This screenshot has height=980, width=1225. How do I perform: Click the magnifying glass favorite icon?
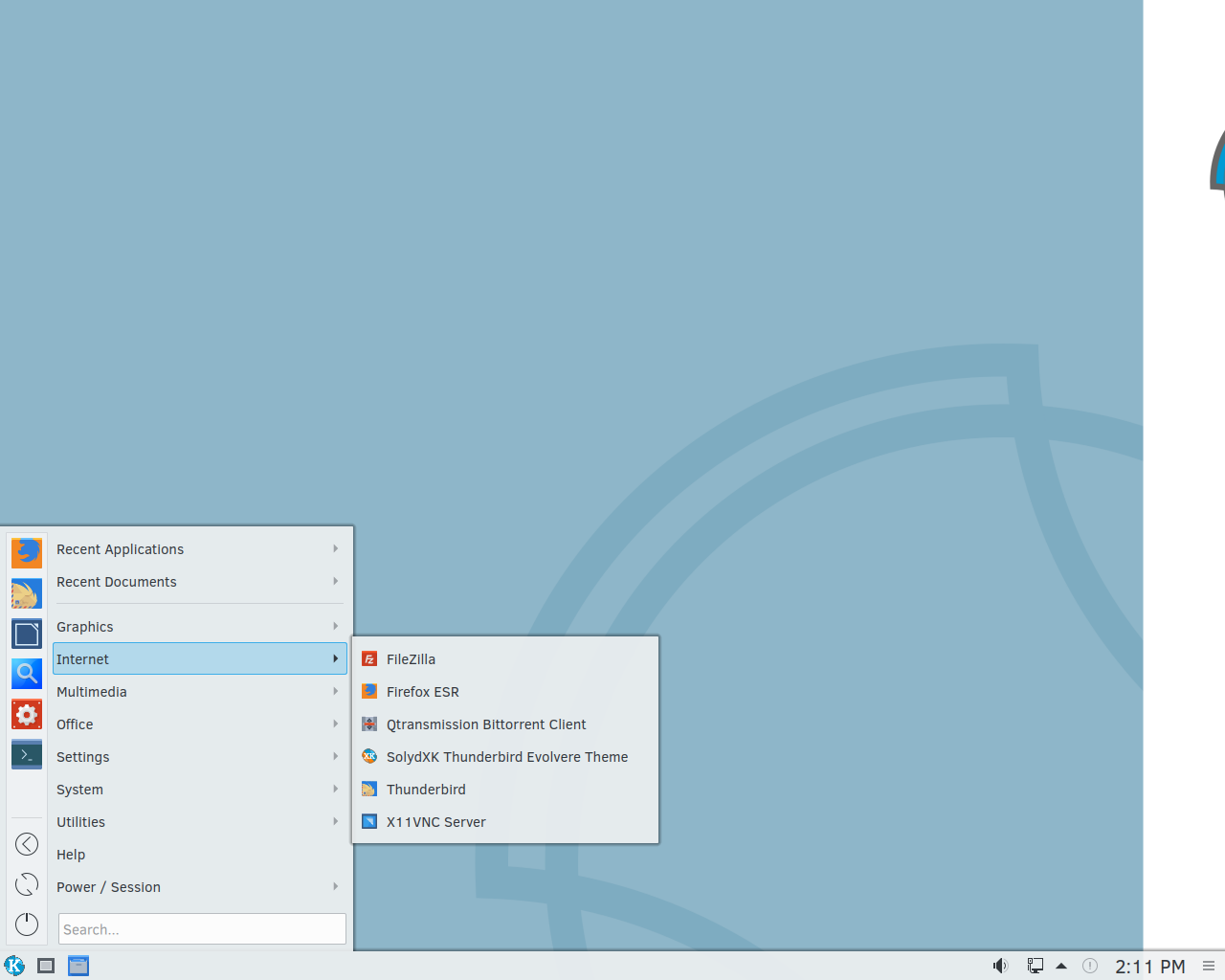click(x=27, y=674)
